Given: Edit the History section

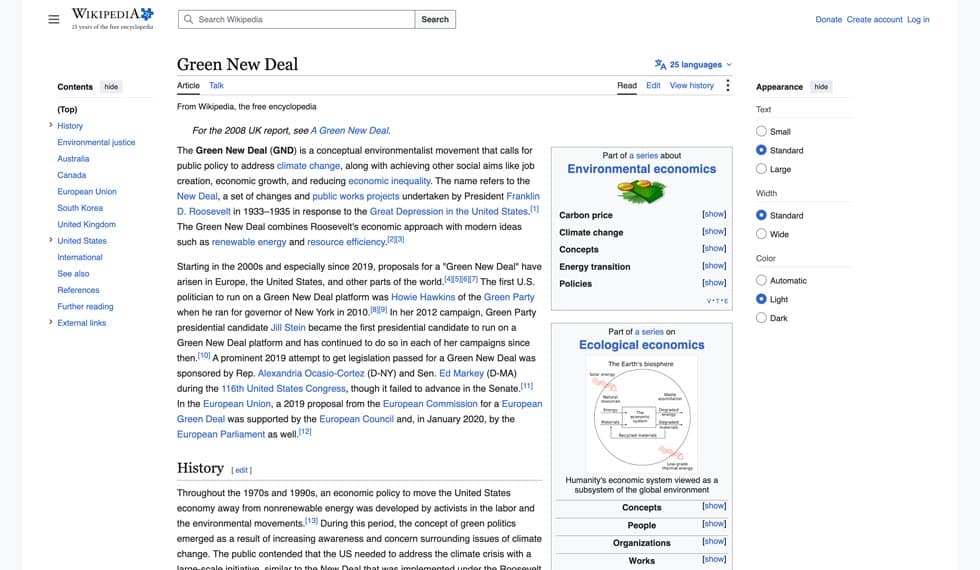Looking at the screenshot, I should coord(242,470).
